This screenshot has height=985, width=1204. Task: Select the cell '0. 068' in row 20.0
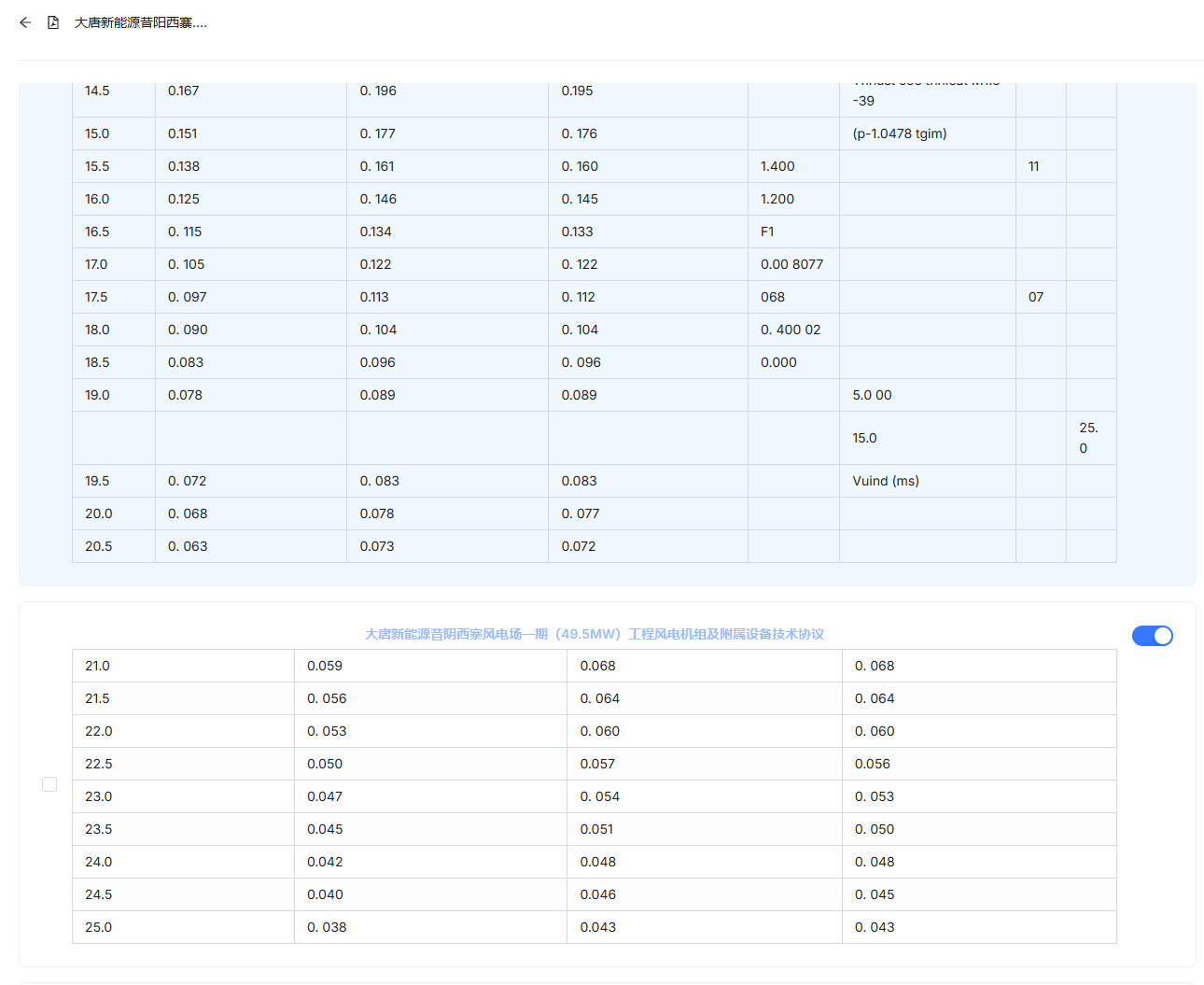pyautogui.click(x=251, y=514)
